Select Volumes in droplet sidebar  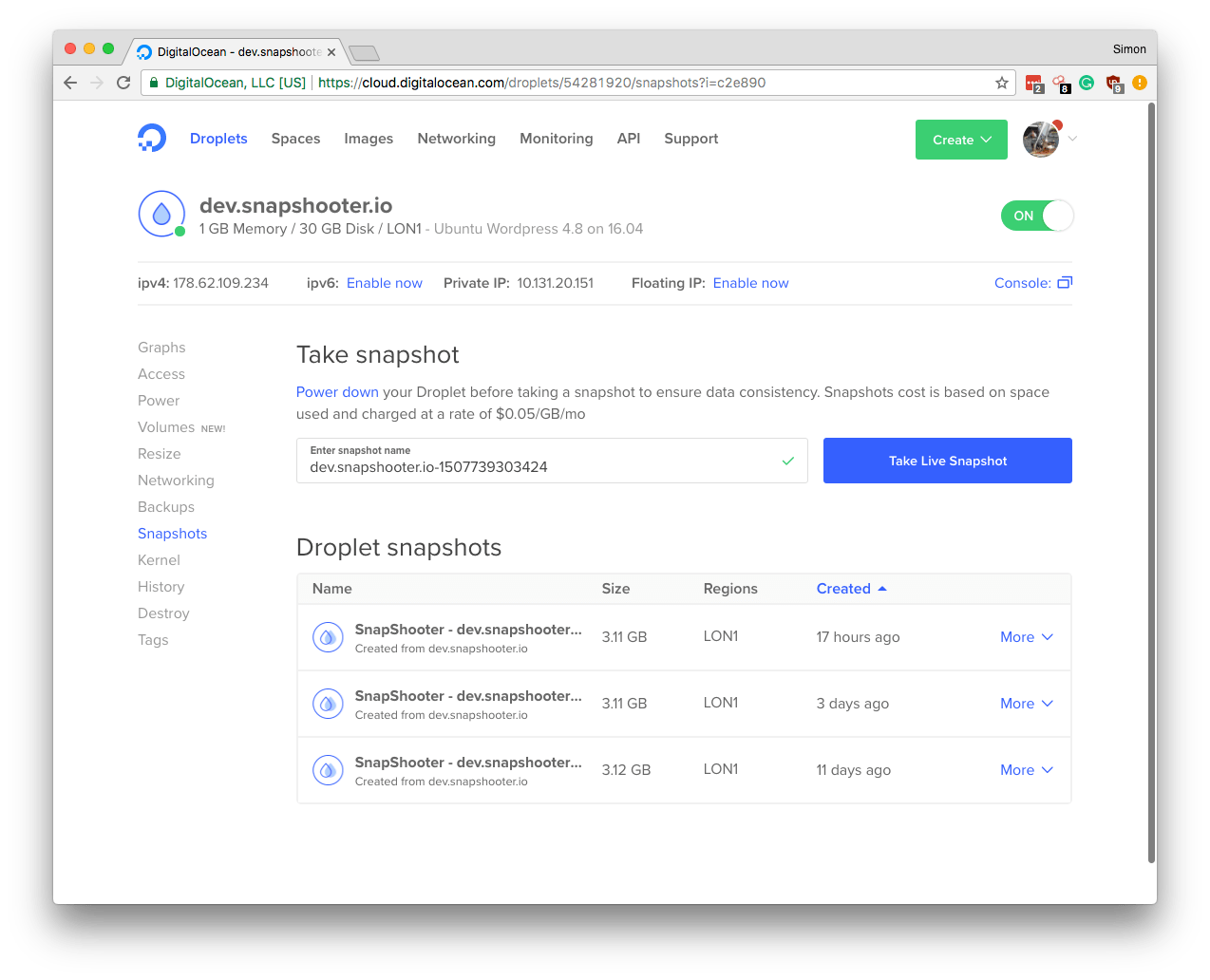coord(166,427)
